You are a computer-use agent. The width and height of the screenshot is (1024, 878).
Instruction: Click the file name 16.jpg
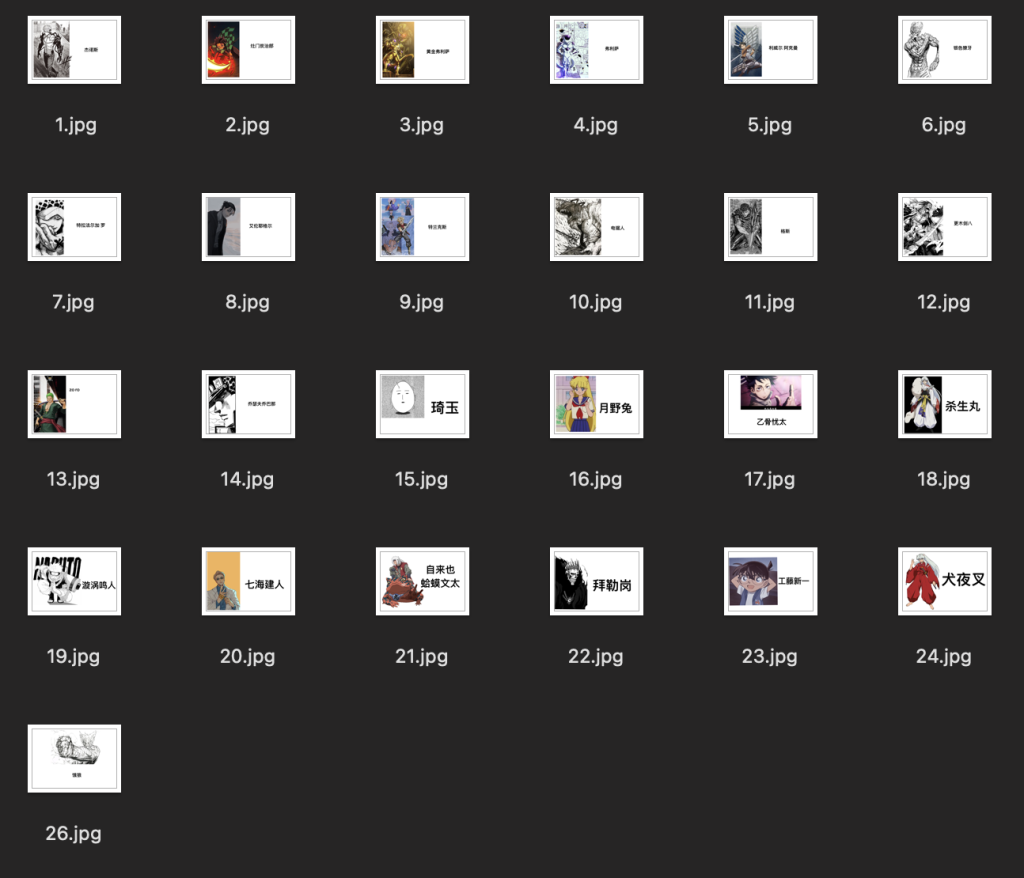pyautogui.click(x=596, y=479)
